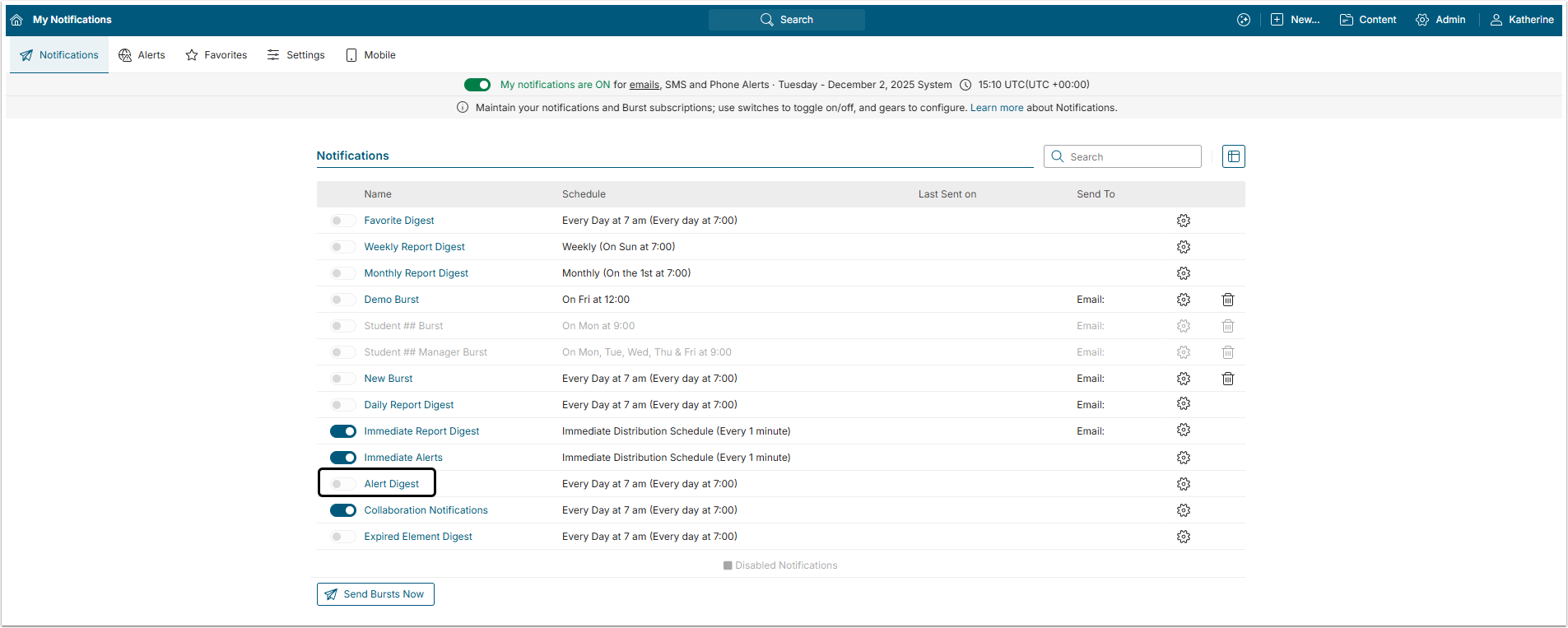Configure Weekly Report Digest via gear icon
The image size is (1568, 628).
click(x=1184, y=247)
